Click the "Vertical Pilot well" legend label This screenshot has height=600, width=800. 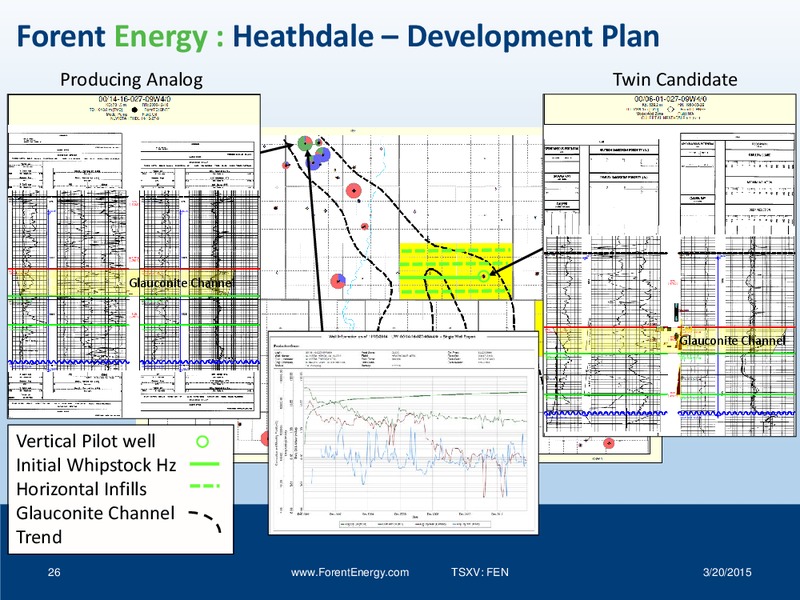point(85,441)
